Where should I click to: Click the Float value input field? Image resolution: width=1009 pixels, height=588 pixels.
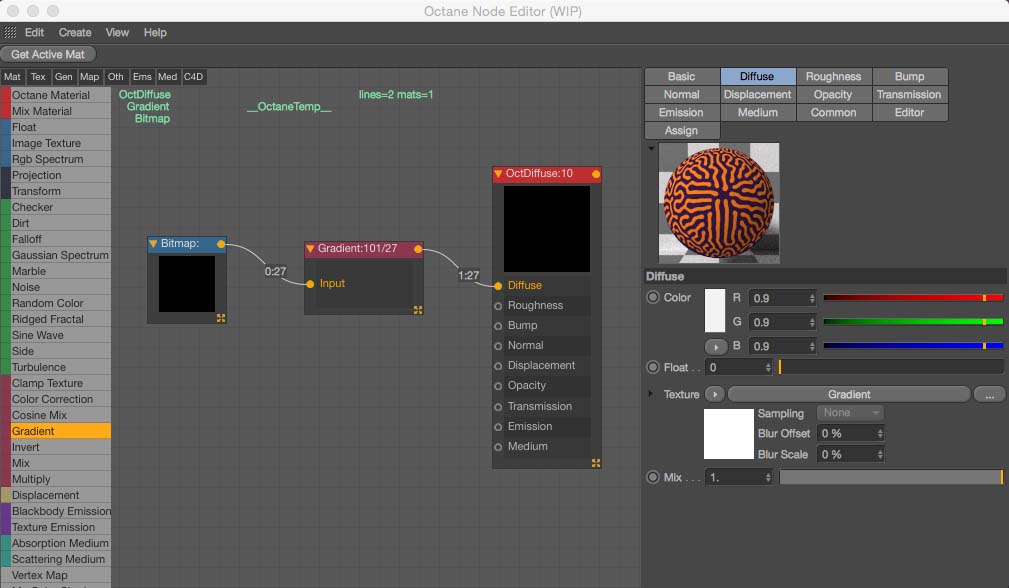click(x=738, y=367)
